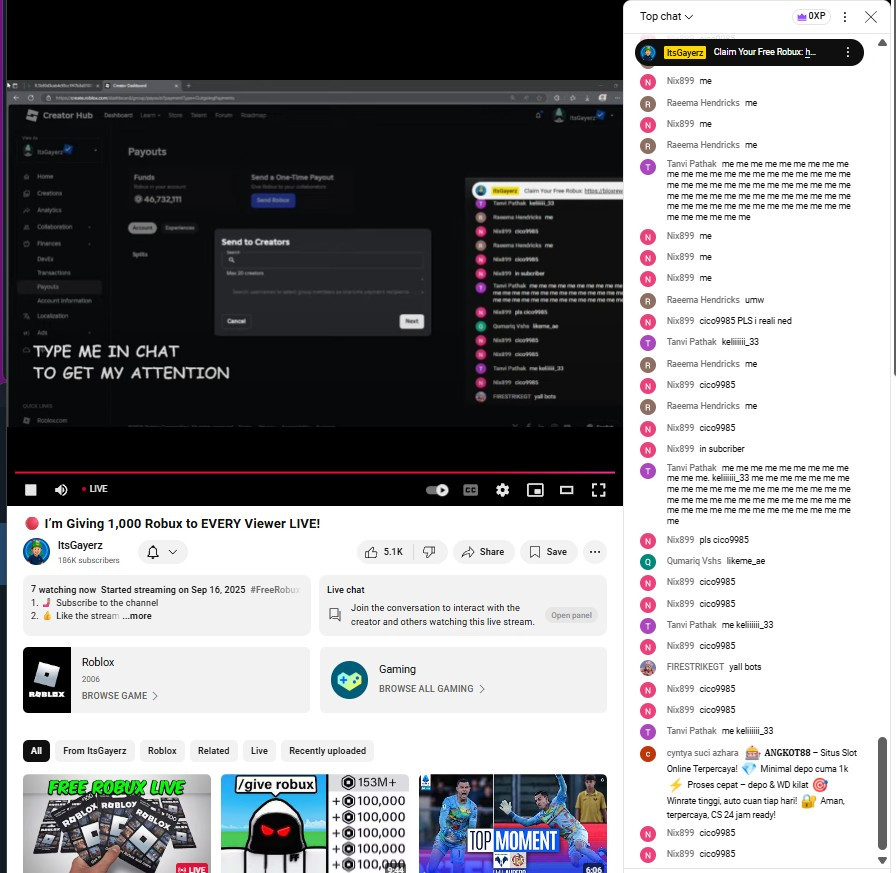Select the All filter chip
896x873 pixels.
(x=37, y=751)
